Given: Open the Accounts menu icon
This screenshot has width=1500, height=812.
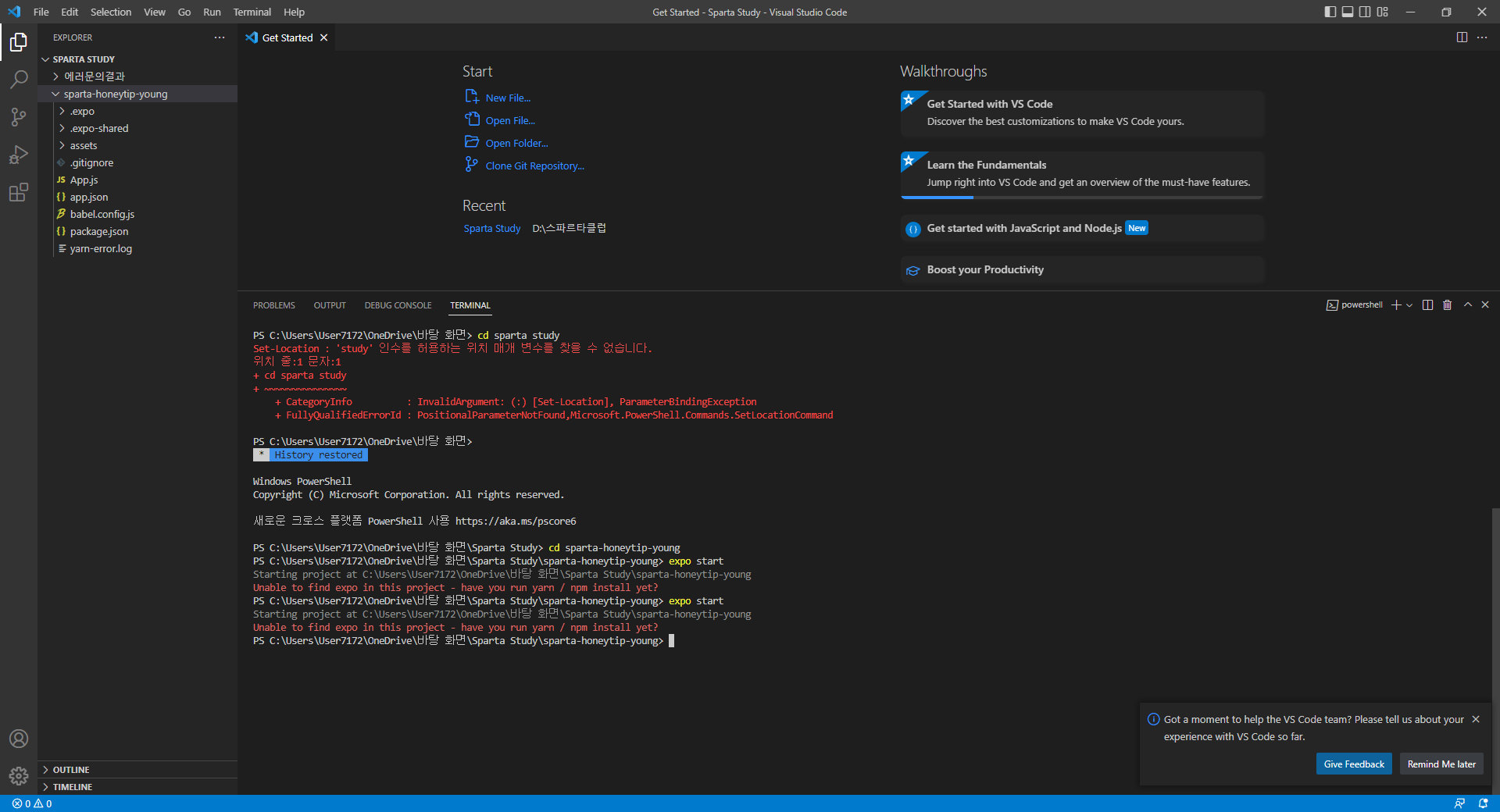Looking at the screenshot, I should [19, 739].
